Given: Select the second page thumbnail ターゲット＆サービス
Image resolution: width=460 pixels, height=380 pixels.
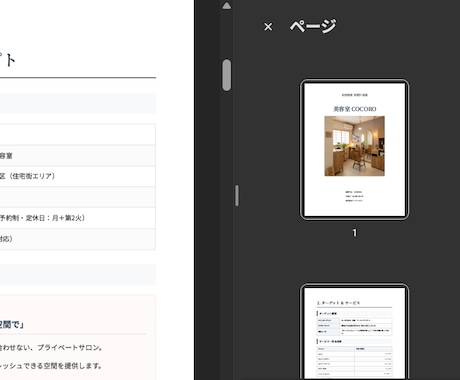Looking at the screenshot, I should click(x=354, y=332).
